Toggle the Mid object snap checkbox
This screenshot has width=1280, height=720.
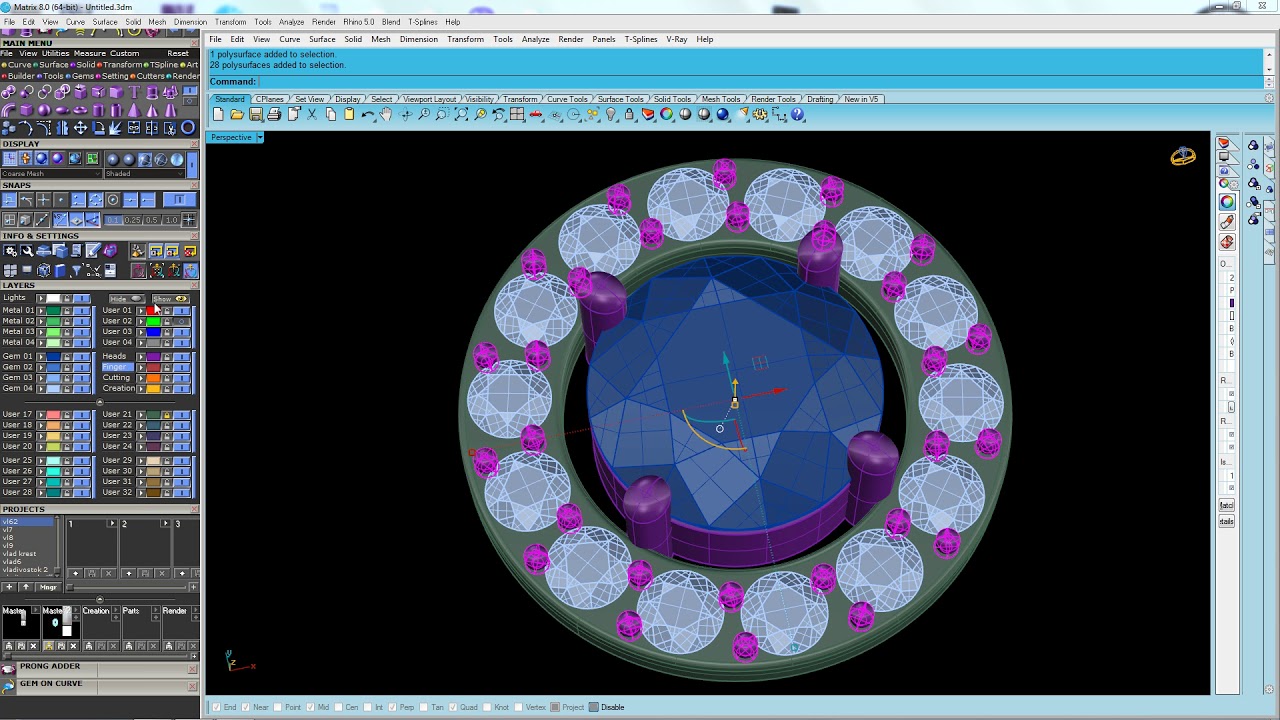(x=310, y=707)
